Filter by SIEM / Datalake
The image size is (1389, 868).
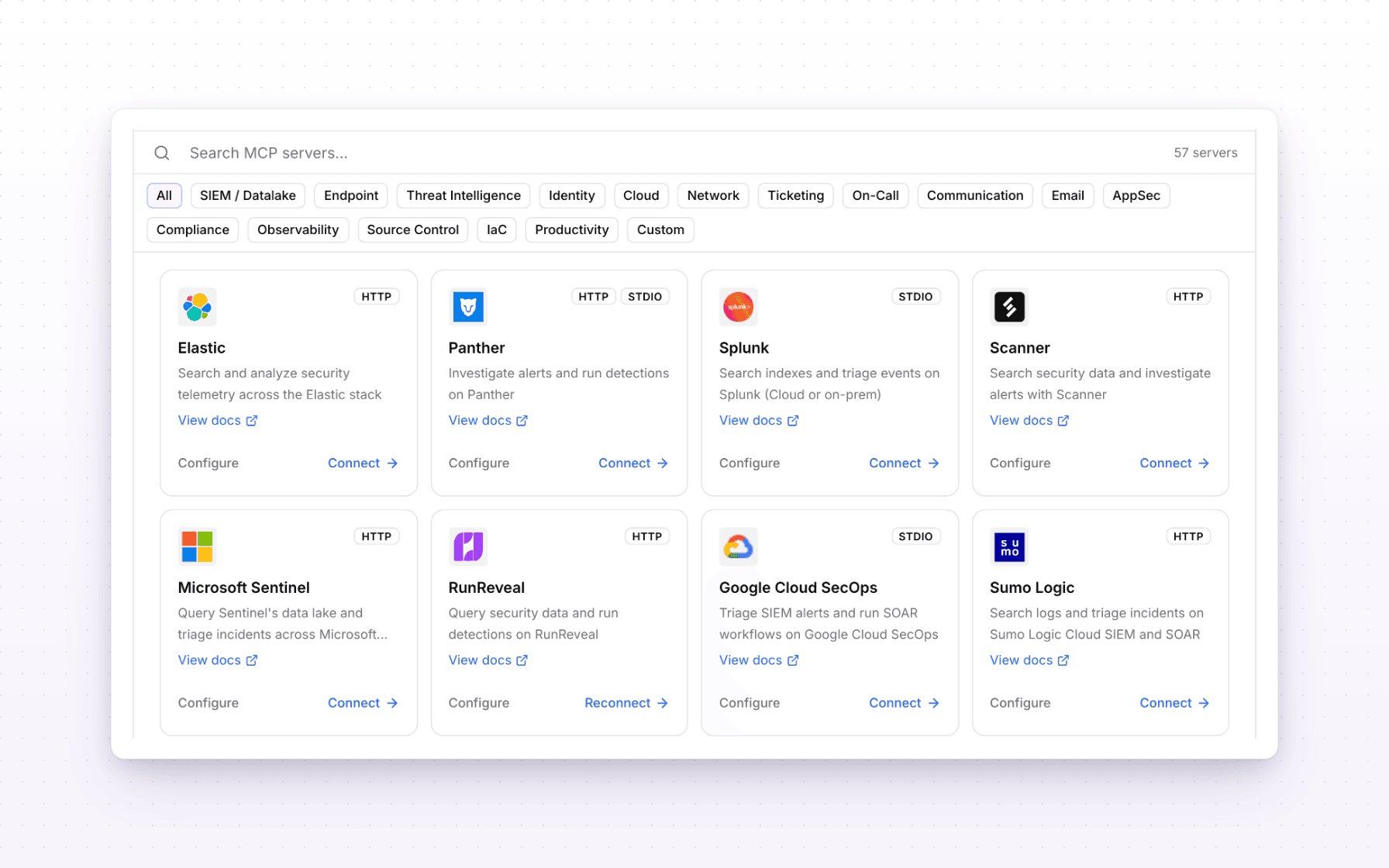tap(248, 195)
